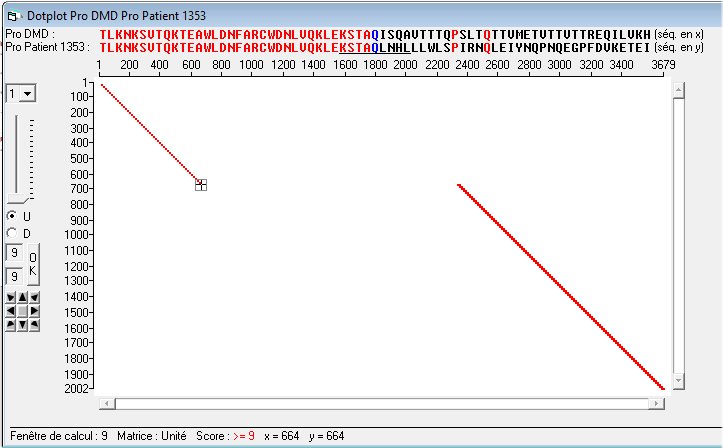Click the crosshair marker on the dotplot

(x=201, y=184)
